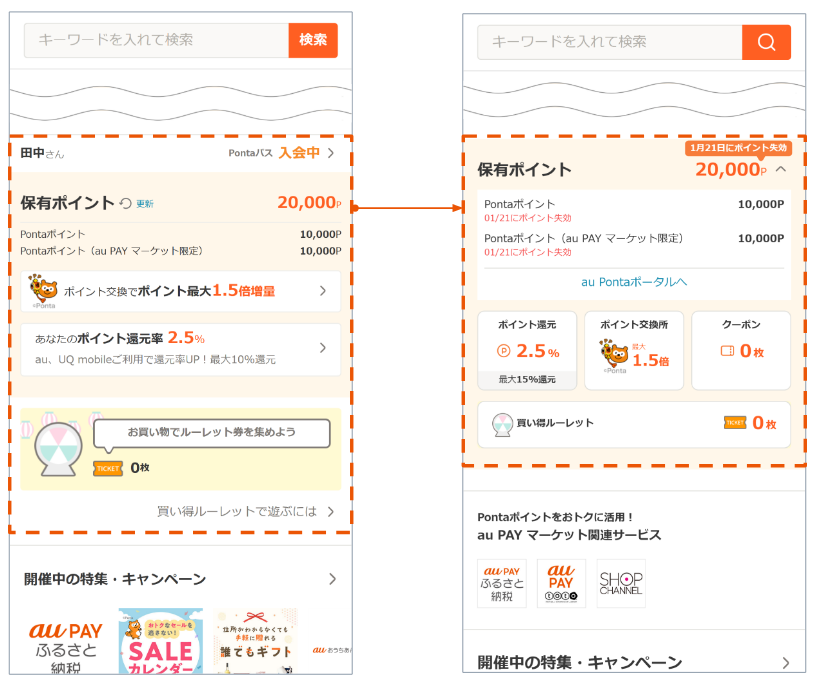
Task: Open the あなたのポイント還元率 row arrow
Action: [x=322, y=348]
